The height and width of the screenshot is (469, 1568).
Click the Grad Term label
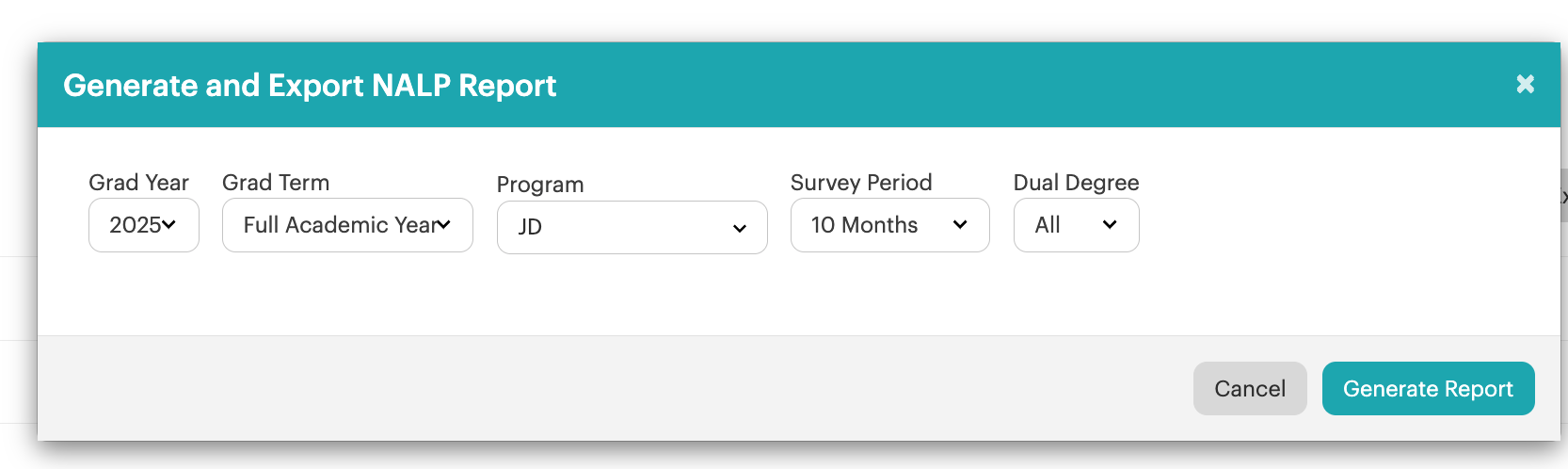click(x=276, y=183)
